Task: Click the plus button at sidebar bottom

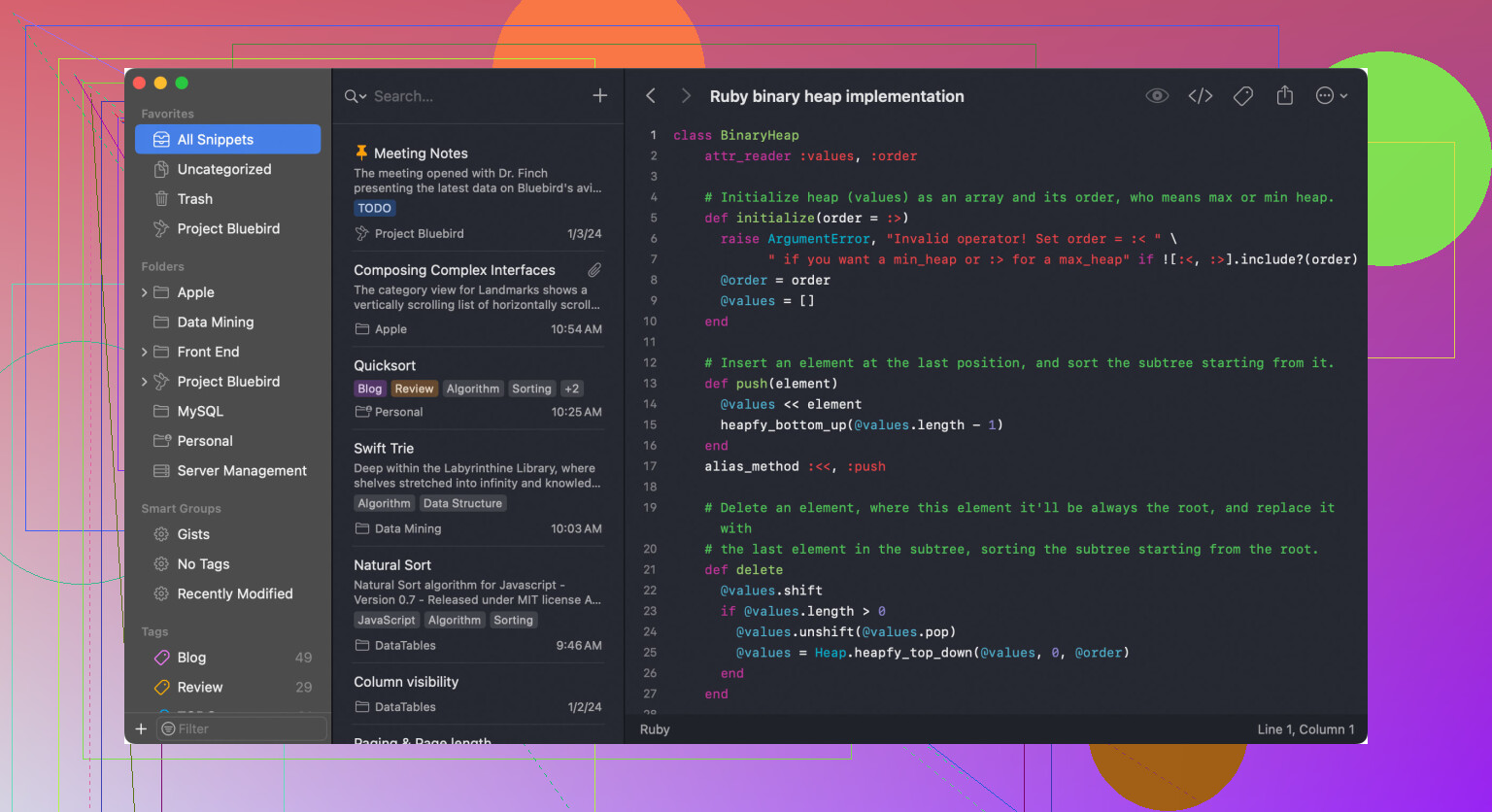Action: click(141, 728)
